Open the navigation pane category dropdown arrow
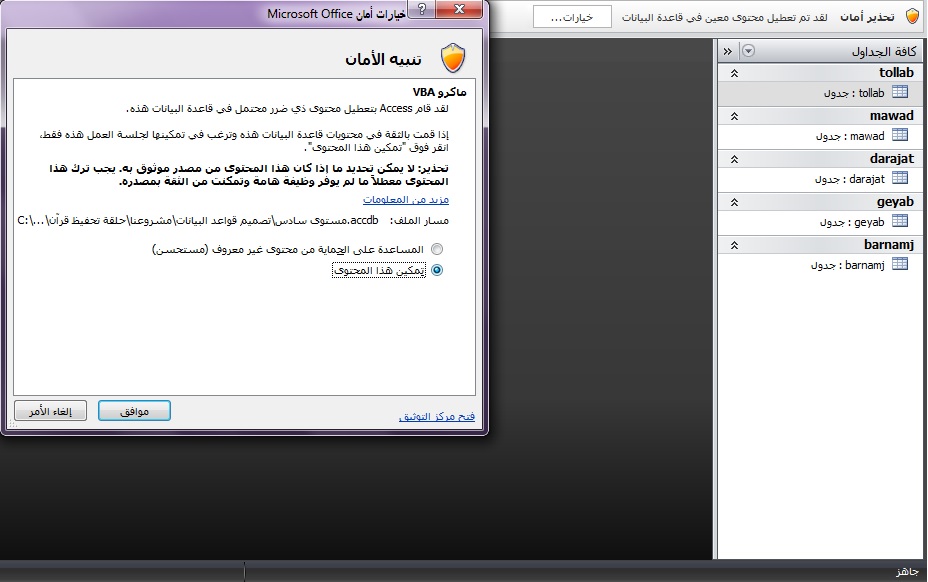928x582 pixels. 748,51
